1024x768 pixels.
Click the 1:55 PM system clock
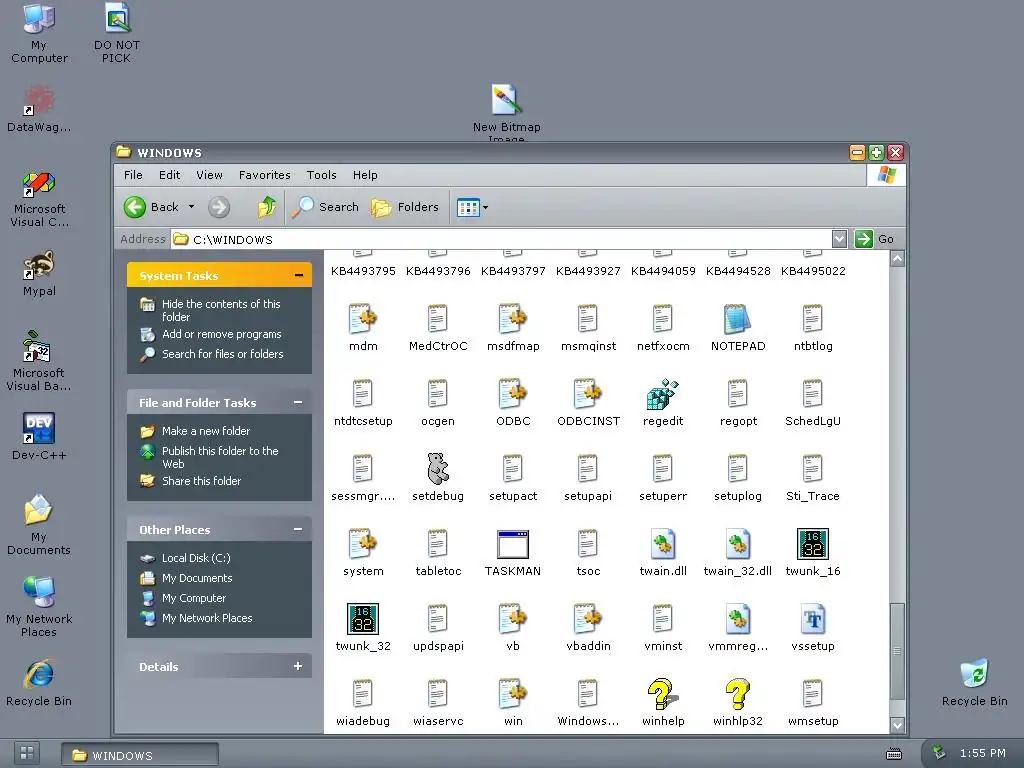[982, 753]
